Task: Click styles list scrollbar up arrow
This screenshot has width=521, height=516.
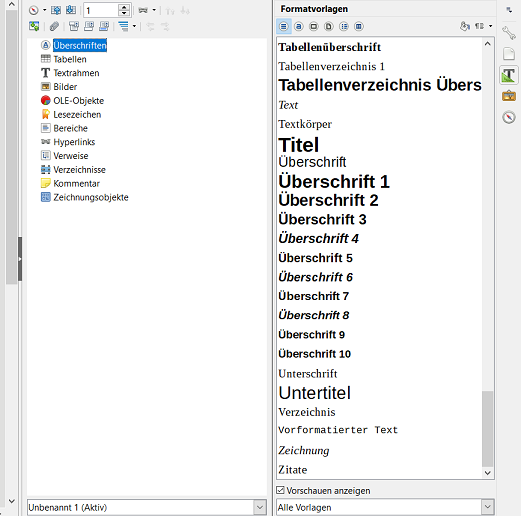Action: [488, 44]
